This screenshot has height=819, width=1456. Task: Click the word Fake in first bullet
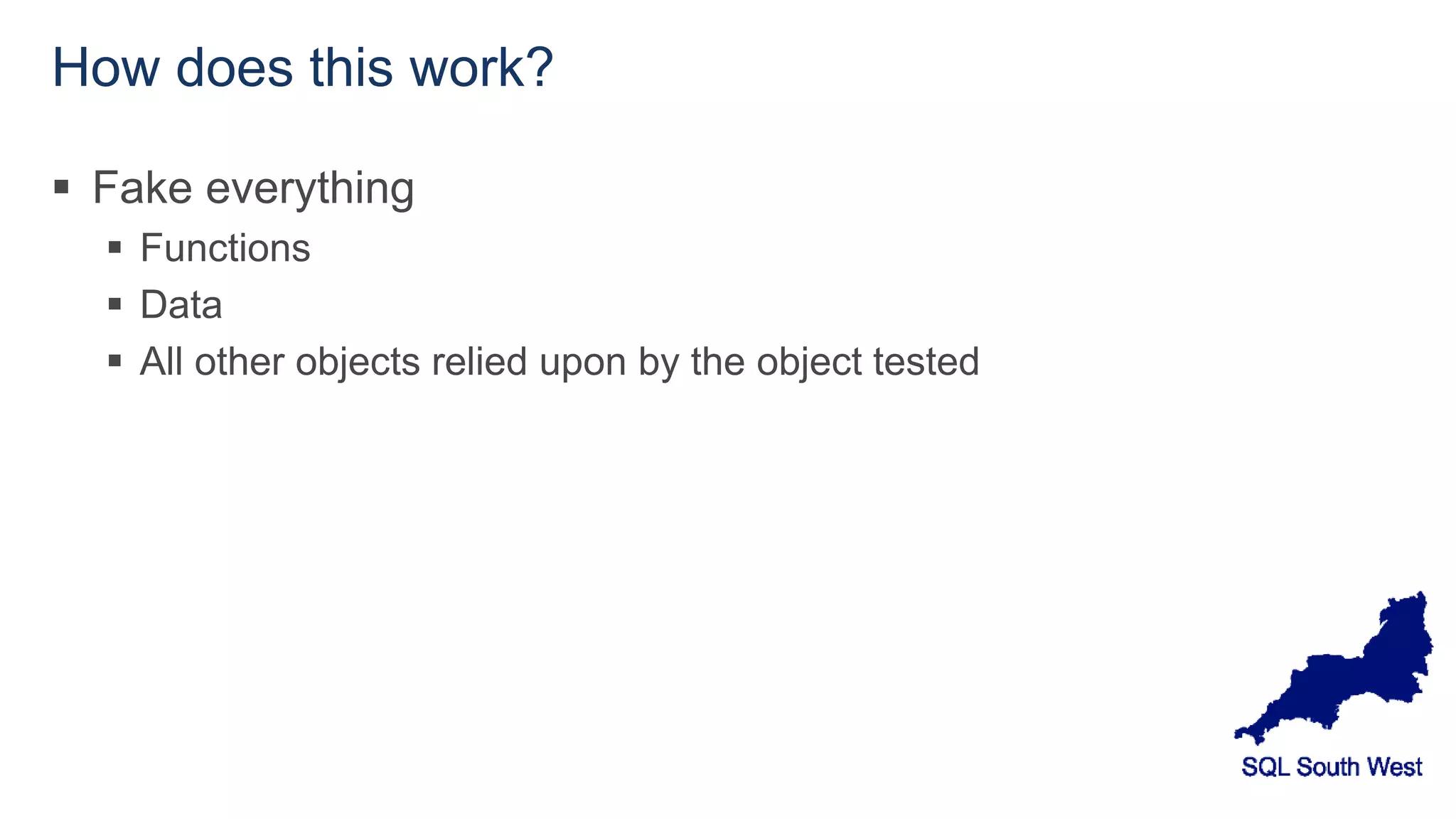pyautogui.click(x=142, y=188)
